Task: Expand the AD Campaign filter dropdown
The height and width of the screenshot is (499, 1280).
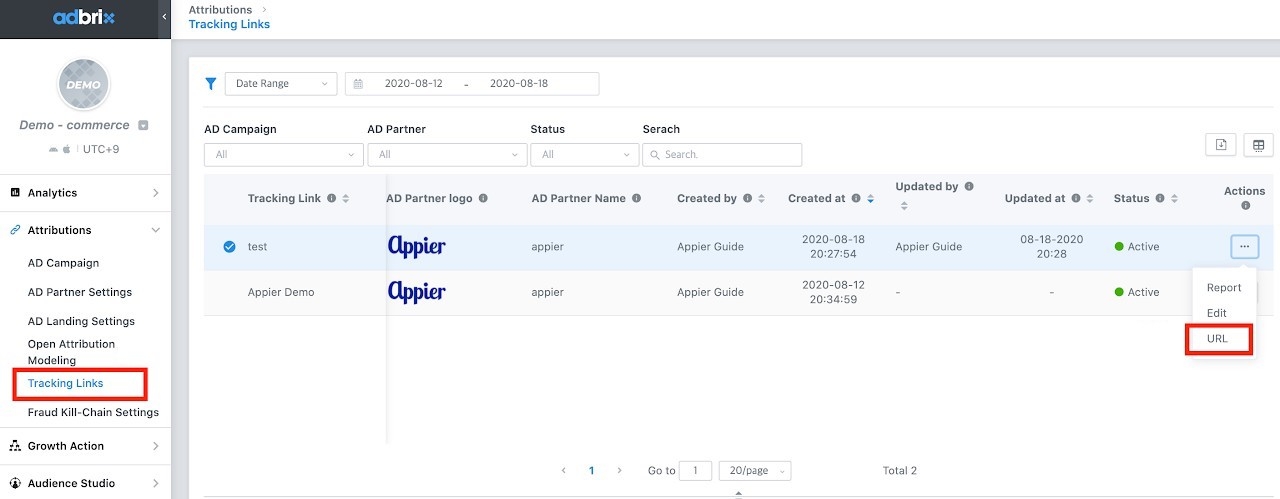Action: click(x=284, y=155)
